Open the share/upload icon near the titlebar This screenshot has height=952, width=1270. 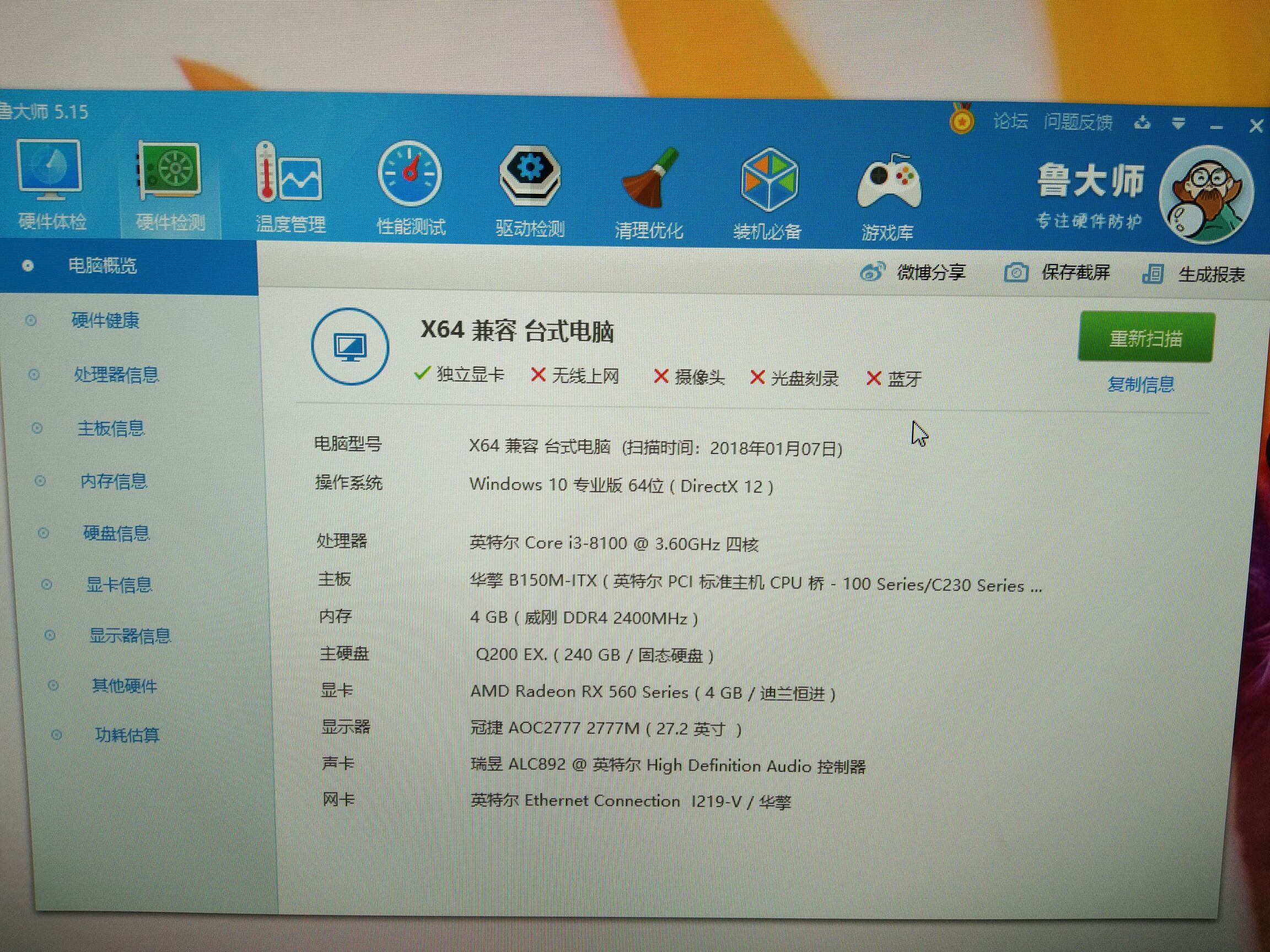click(1143, 122)
